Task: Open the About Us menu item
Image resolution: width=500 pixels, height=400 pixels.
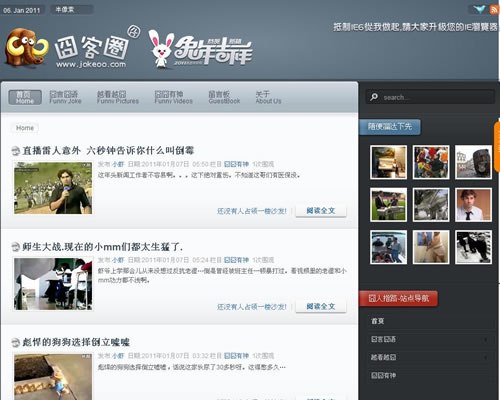Action: pos(268,97)
